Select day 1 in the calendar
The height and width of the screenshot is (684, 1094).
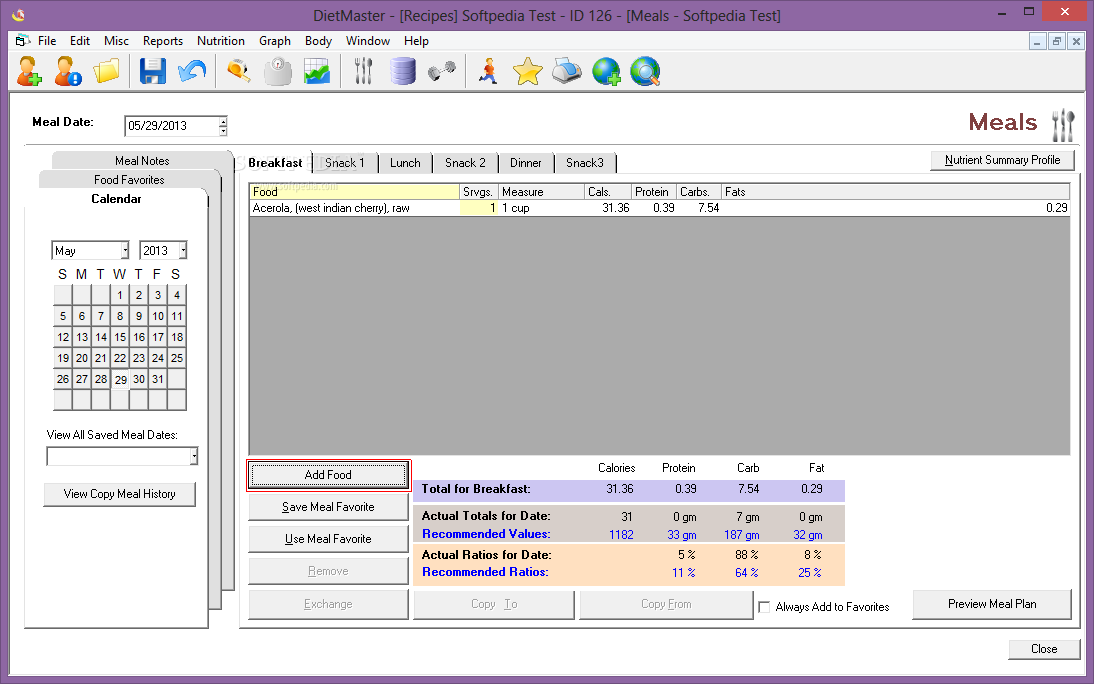pyautogui.click(x=120, y=295)
